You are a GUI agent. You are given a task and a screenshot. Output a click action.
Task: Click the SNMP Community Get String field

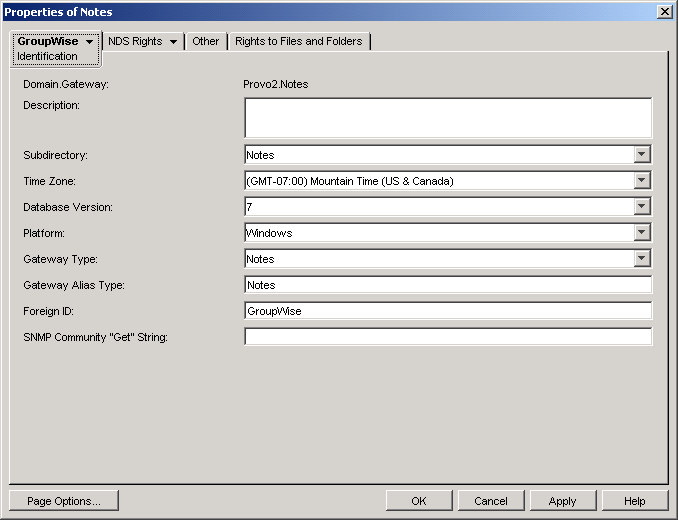tap(448, 337)
